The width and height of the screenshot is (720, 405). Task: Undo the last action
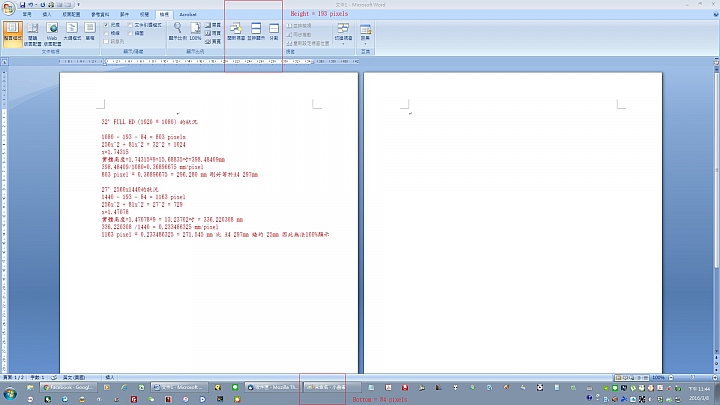pyautogui.click(x=30, y=5)
